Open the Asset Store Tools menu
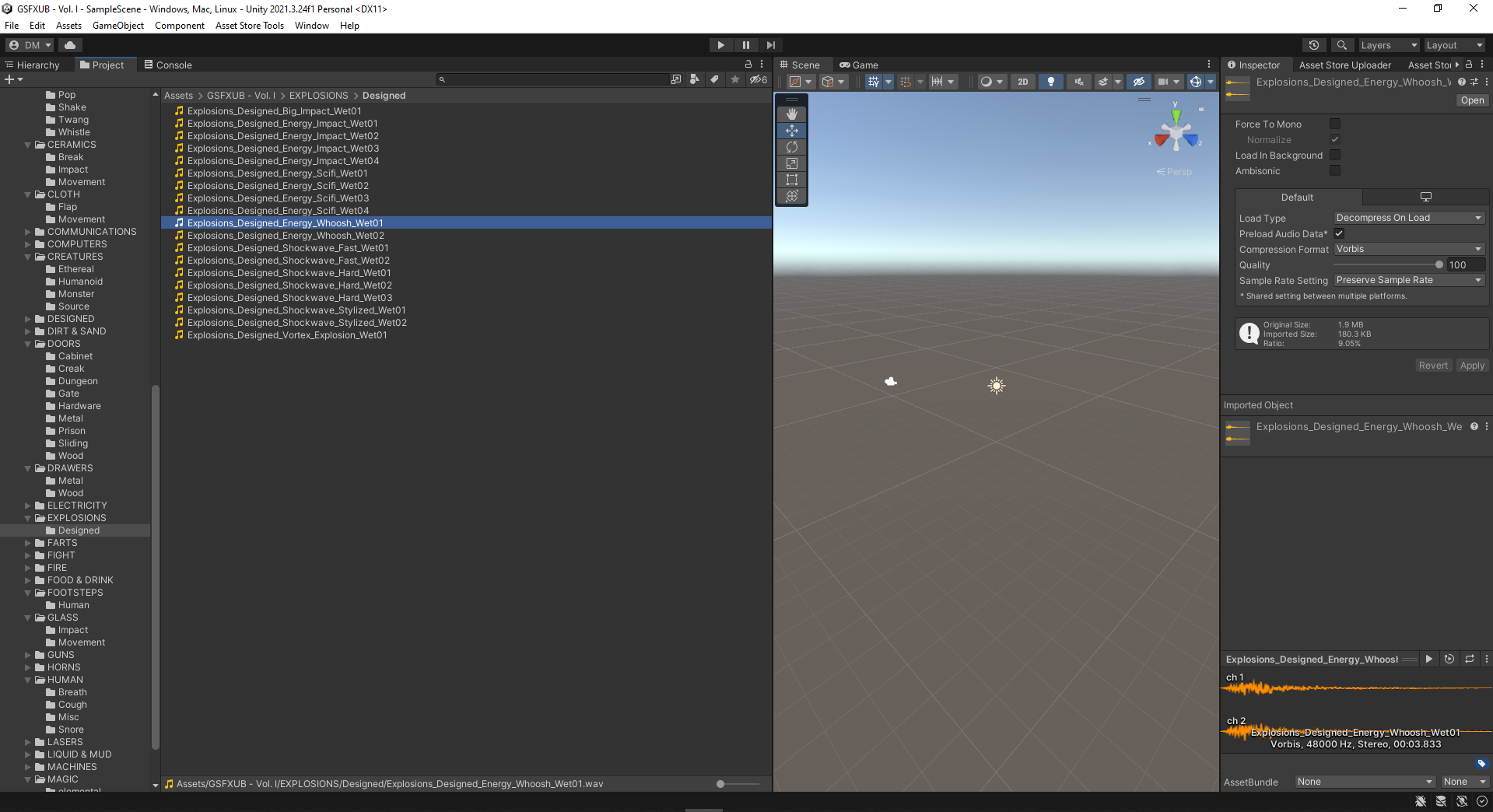This screenshot has height=812, width=1493. pos(250,26)
